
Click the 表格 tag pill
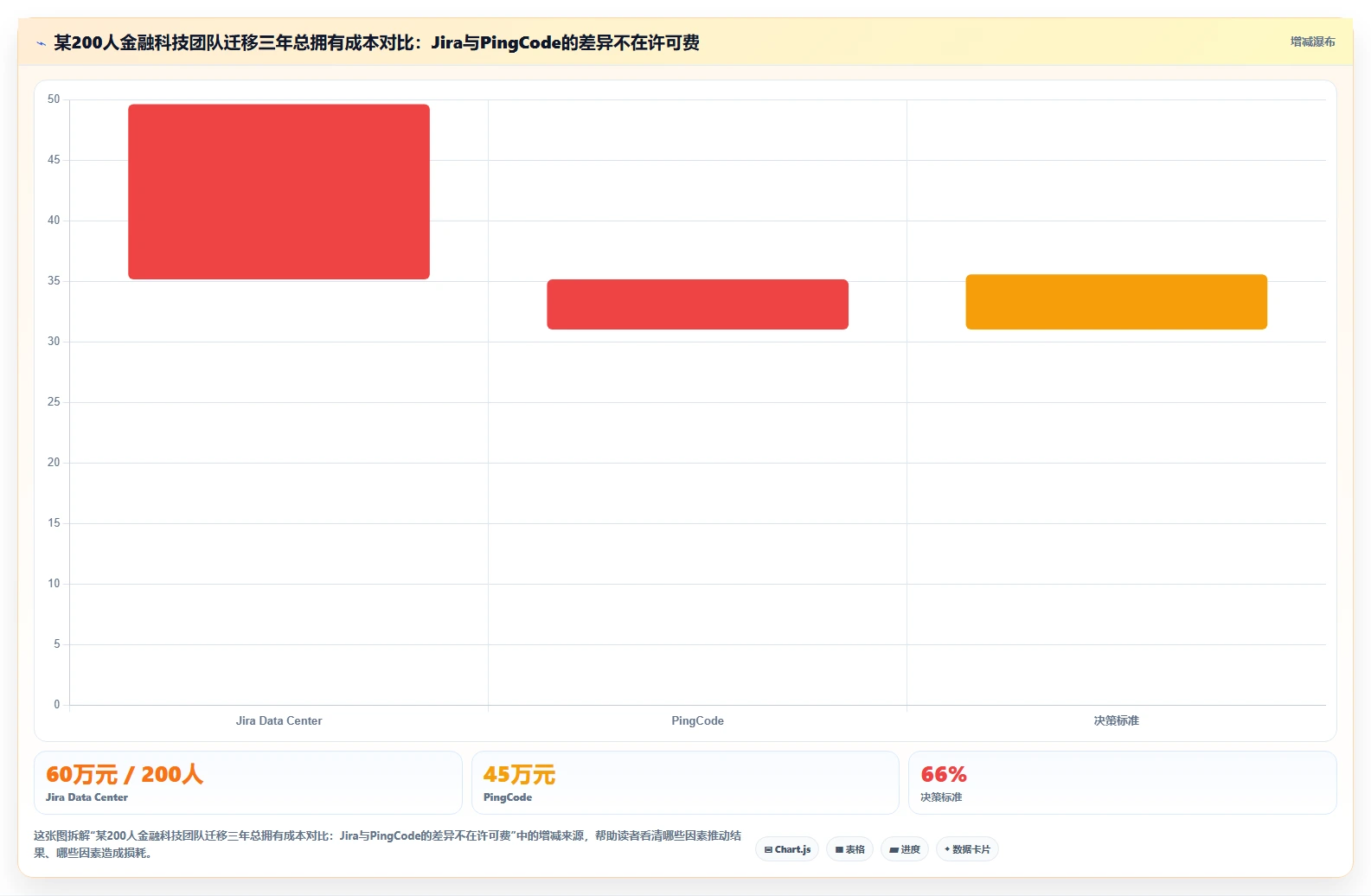pos(850,849)
